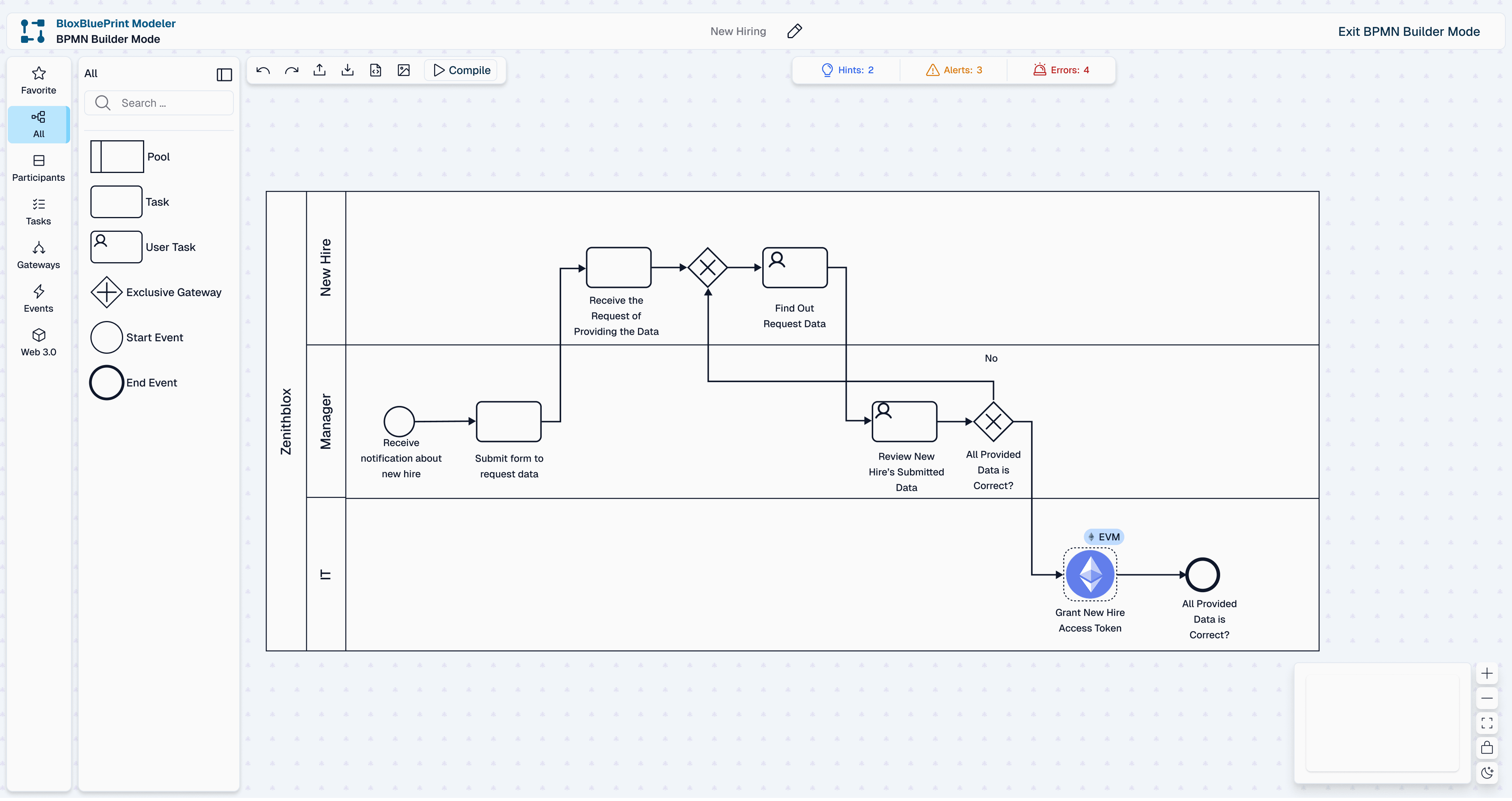Select the All category tab

tap(39, 124)
